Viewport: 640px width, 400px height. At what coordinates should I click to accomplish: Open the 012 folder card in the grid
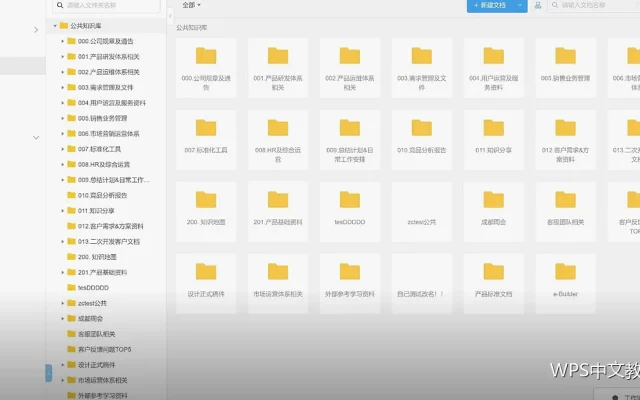(566, 140)
